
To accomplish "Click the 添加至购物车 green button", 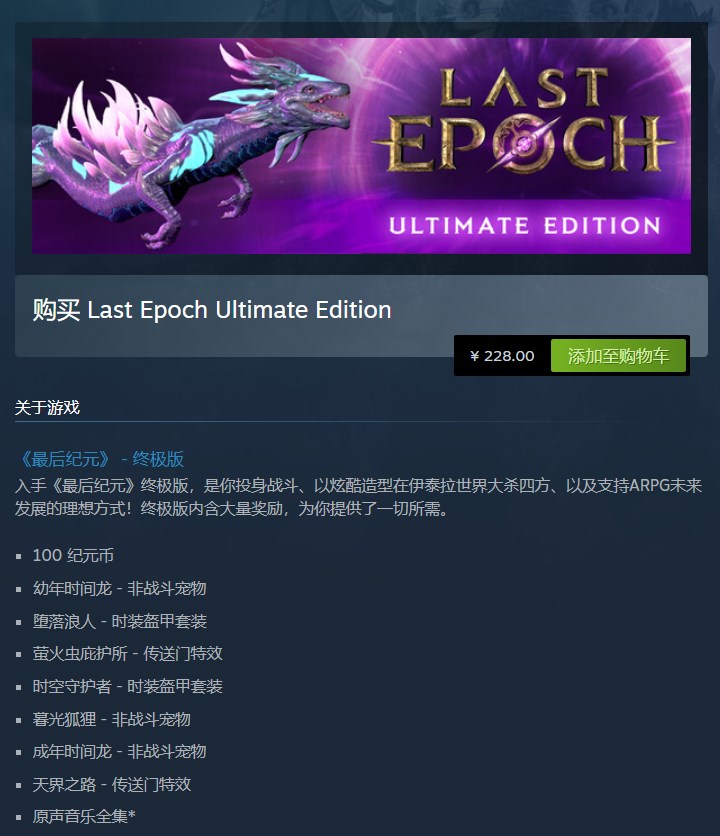I will pos(618,356).
